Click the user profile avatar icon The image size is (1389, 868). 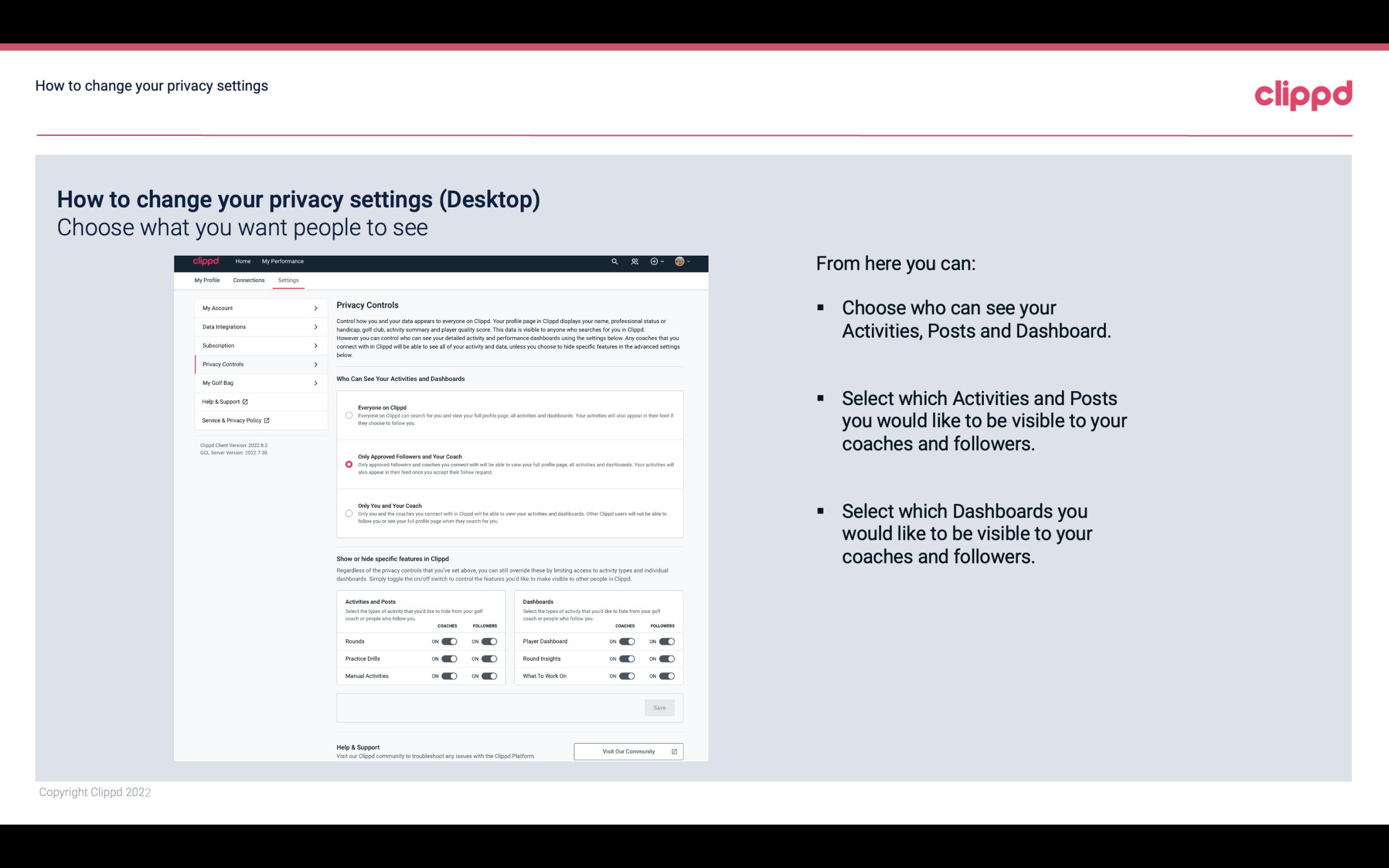(x=678, y=262)
